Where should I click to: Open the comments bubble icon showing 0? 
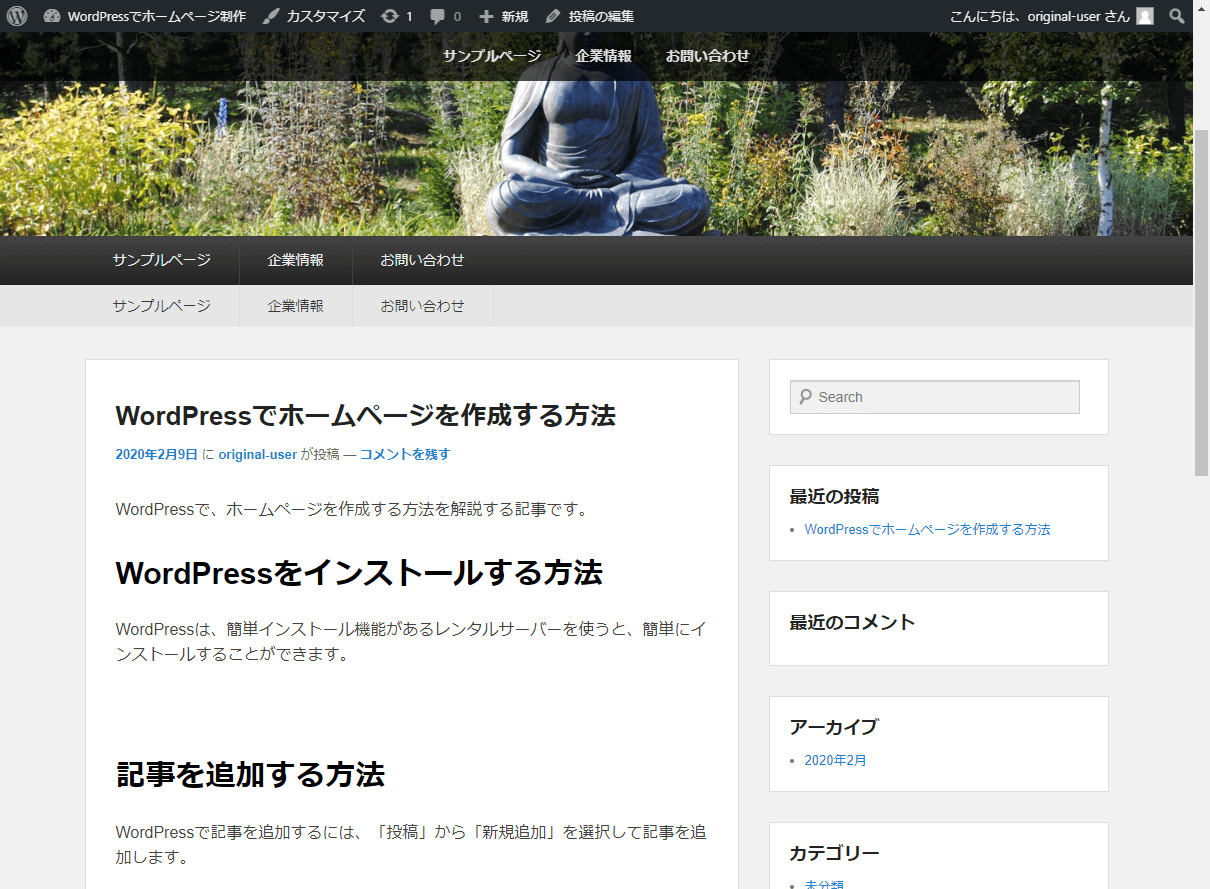[445, 16]
